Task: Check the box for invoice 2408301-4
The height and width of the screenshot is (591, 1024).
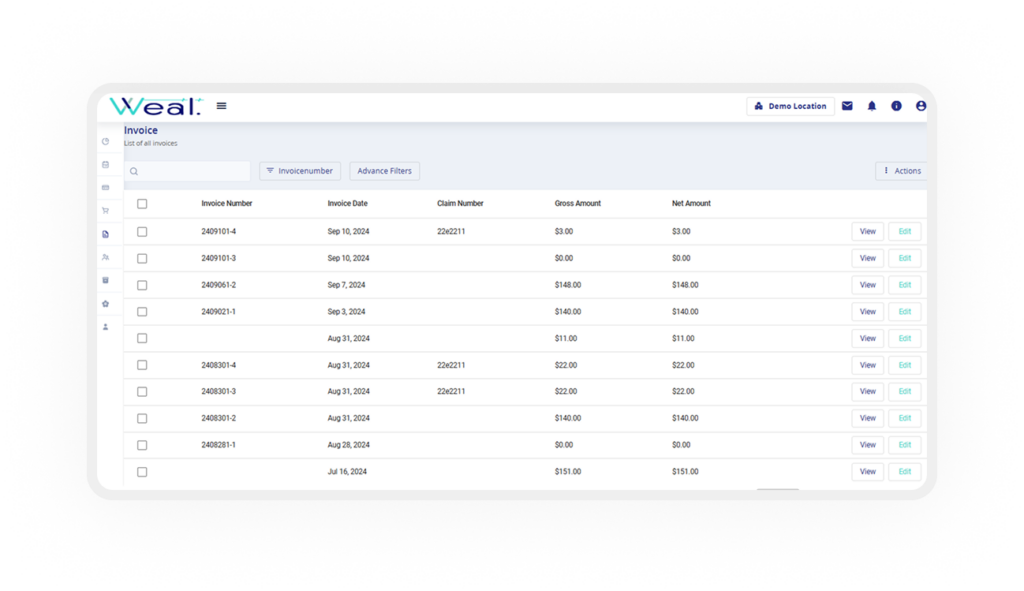Action: click(142, 365)
